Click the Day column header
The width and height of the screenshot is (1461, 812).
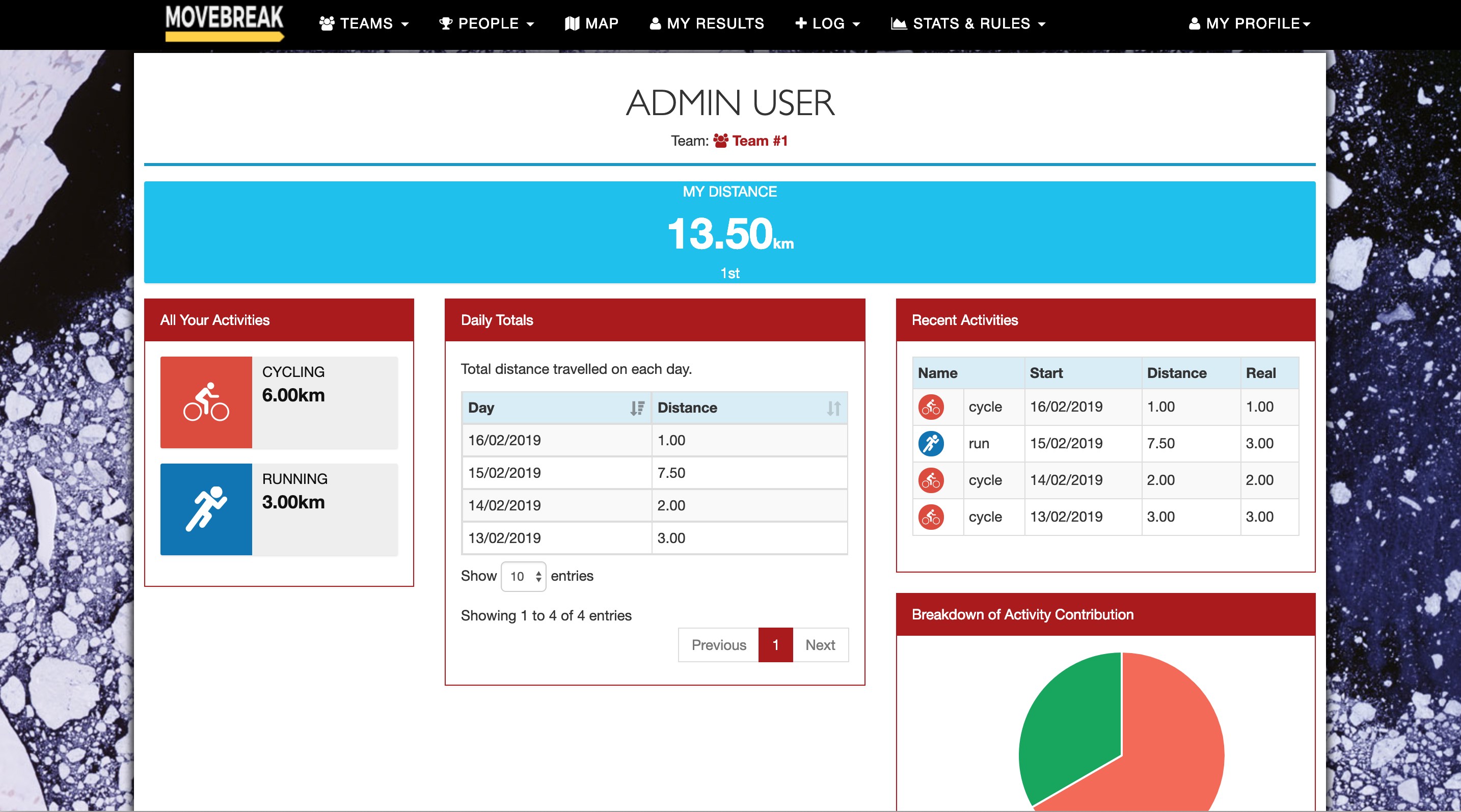pyautogui.click(x=556, y=408)
